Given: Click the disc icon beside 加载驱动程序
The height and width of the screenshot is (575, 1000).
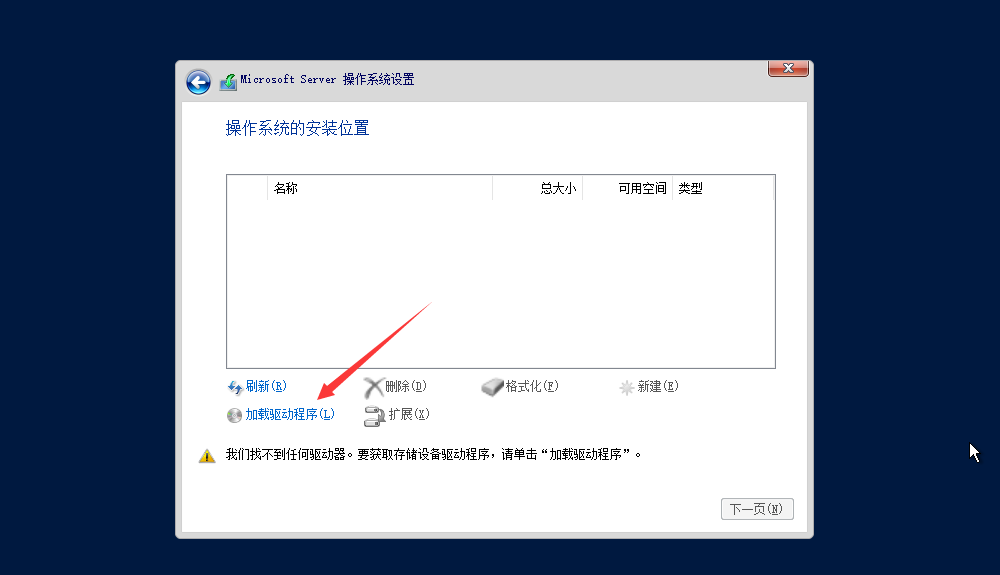Looking at the screenshot, I should point(235,415).
